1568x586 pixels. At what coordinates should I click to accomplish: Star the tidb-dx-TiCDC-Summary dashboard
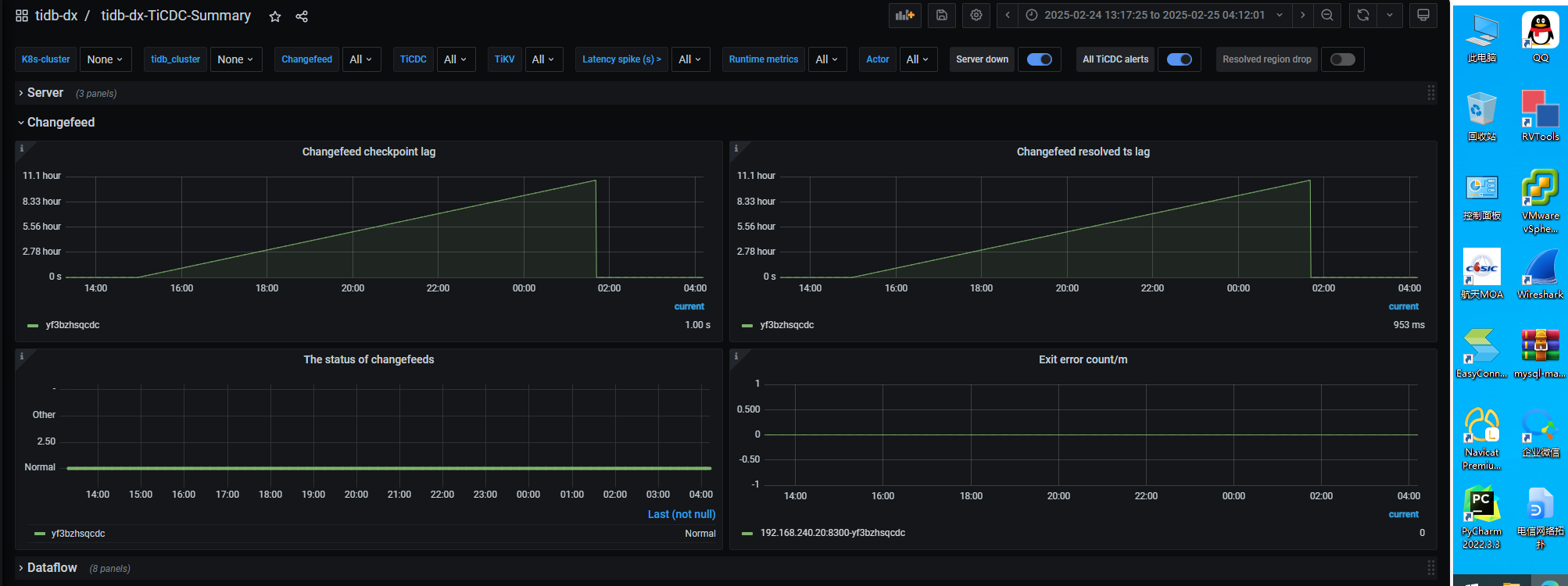click(x=275, y=16)
